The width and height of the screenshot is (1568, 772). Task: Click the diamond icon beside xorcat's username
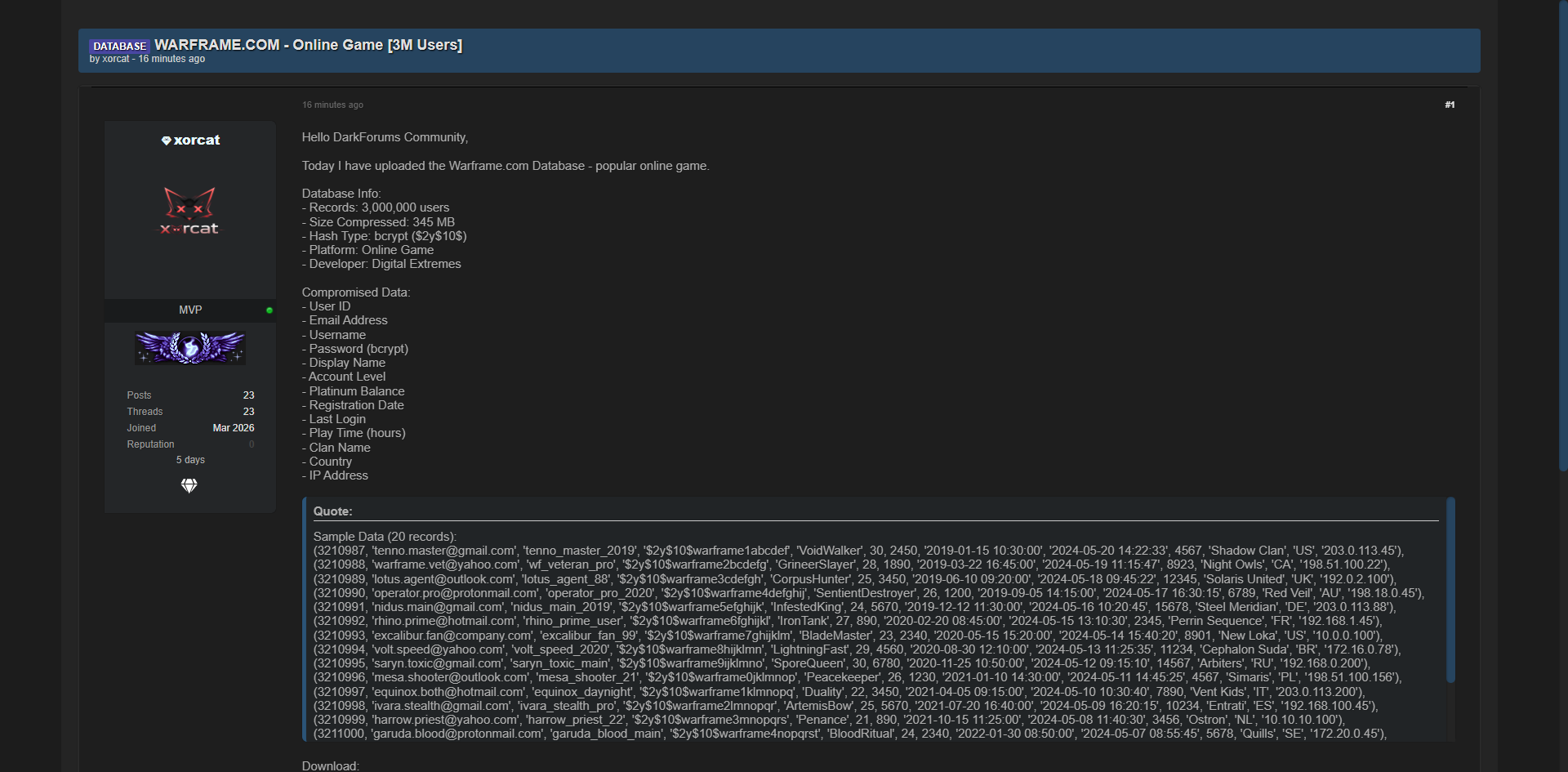tap(166, 141)
